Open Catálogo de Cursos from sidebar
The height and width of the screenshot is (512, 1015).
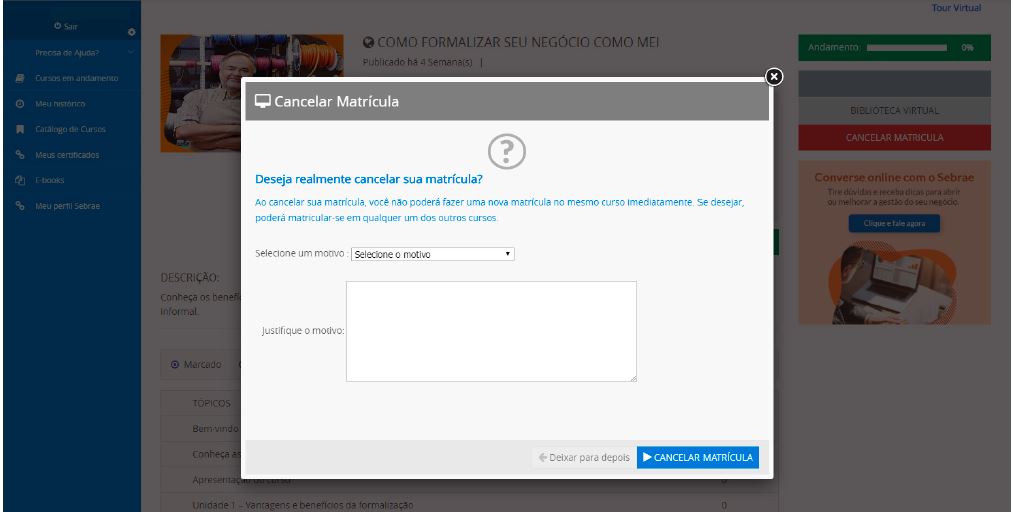(x=70, y=129)
